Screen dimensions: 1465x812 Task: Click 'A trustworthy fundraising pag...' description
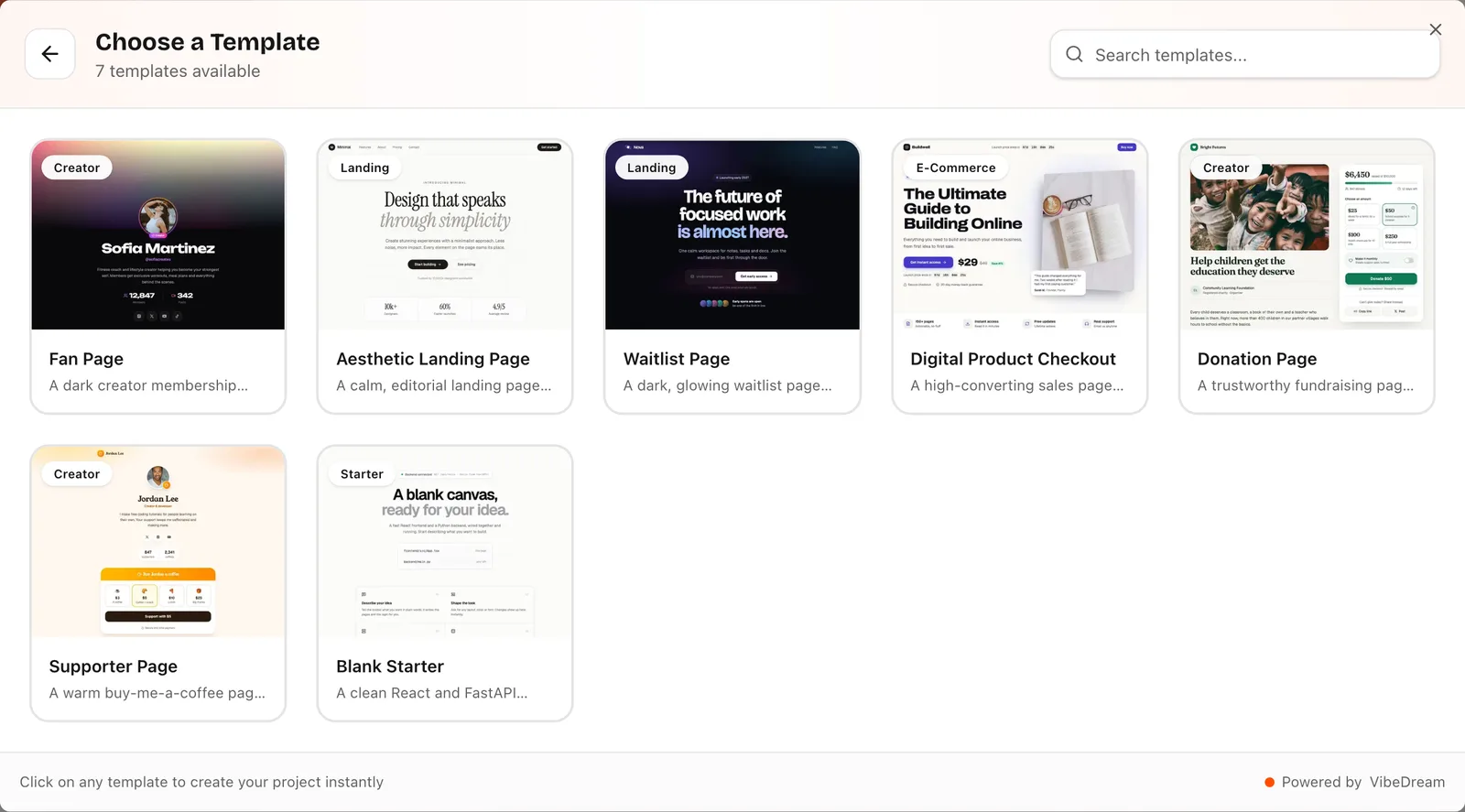pos(1306,385)
